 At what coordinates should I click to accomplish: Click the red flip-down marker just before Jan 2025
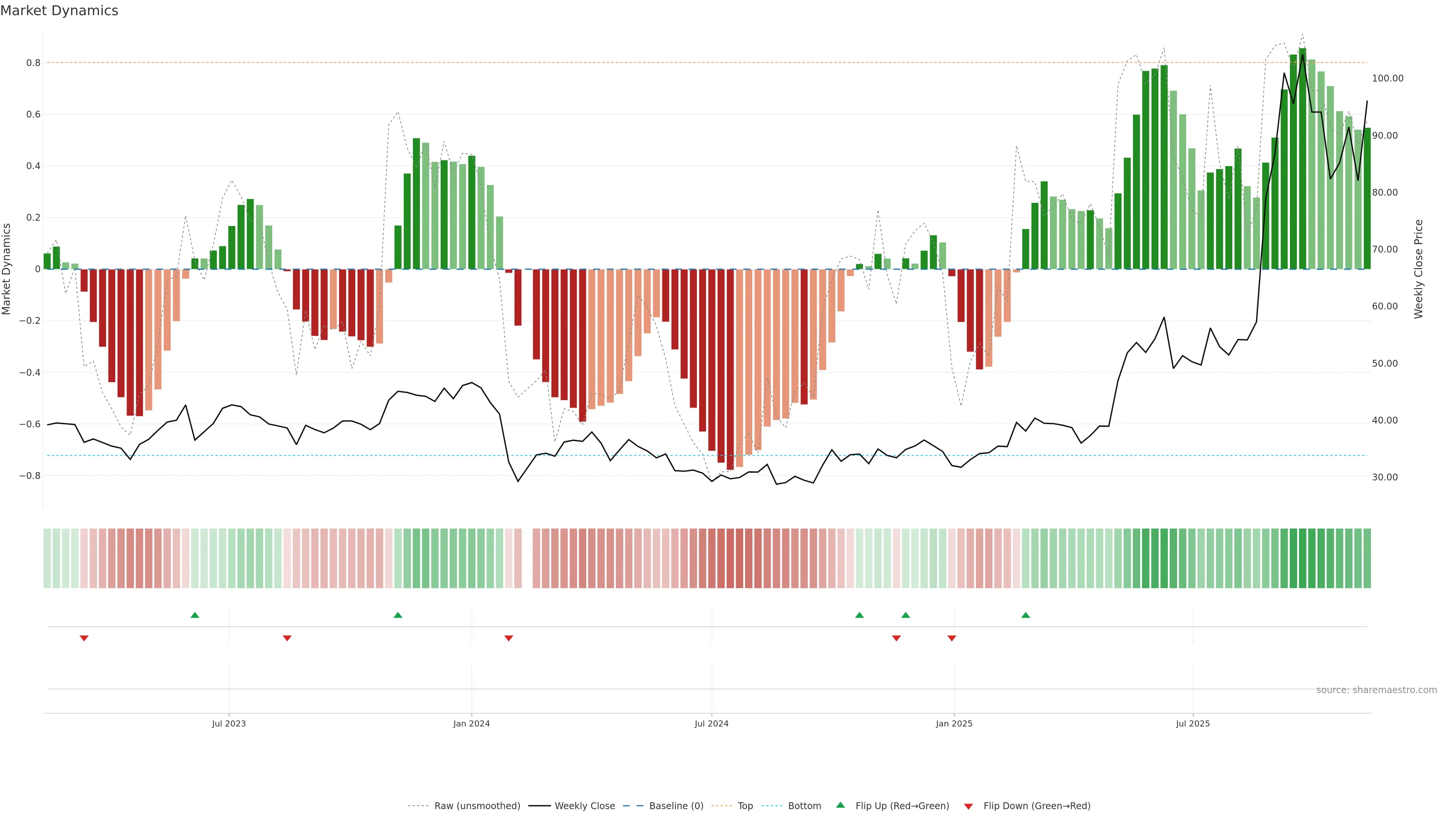pyautogui.click(x=952, y=638)
